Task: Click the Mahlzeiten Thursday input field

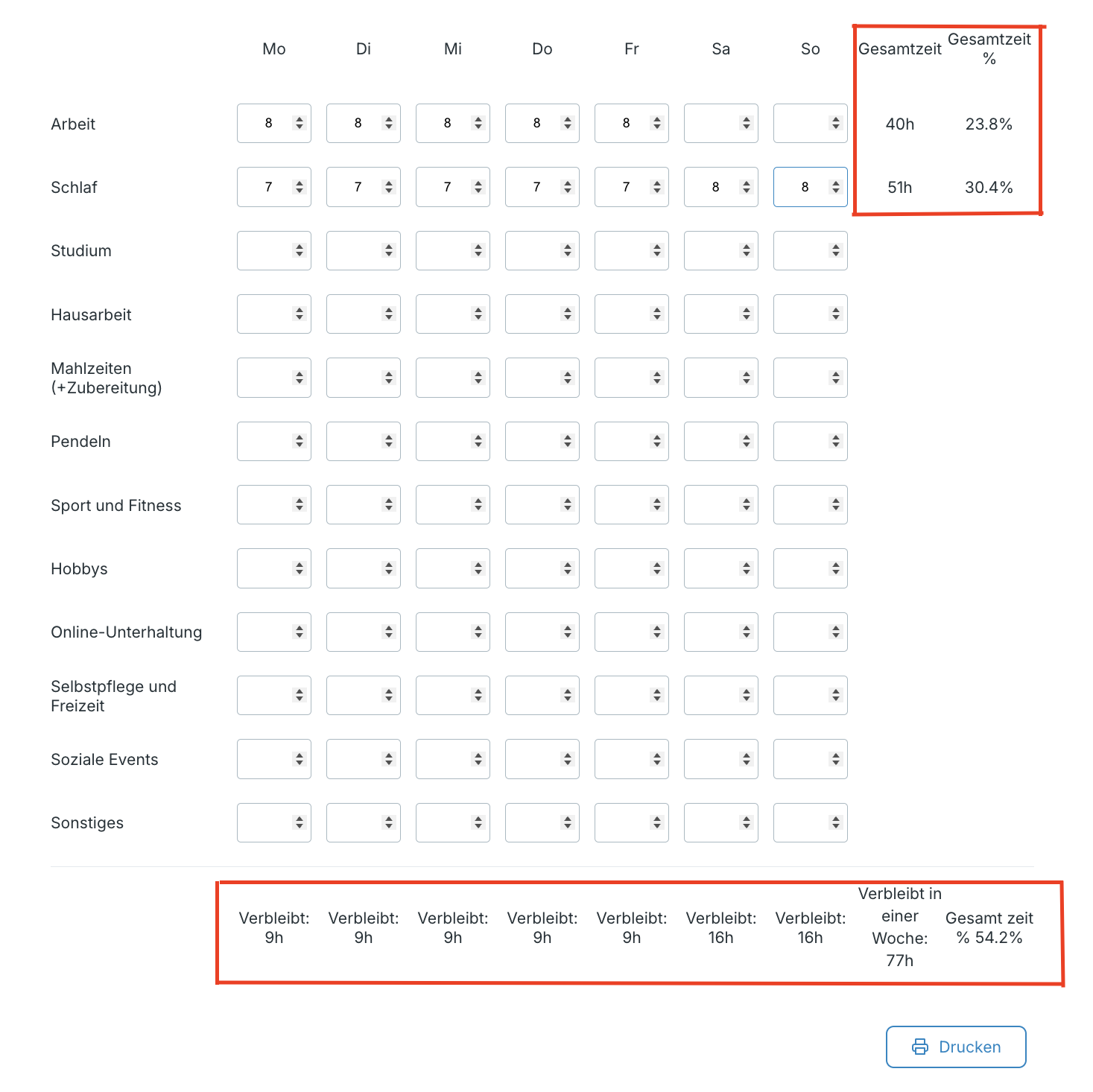Action: (x=542, y=378)
